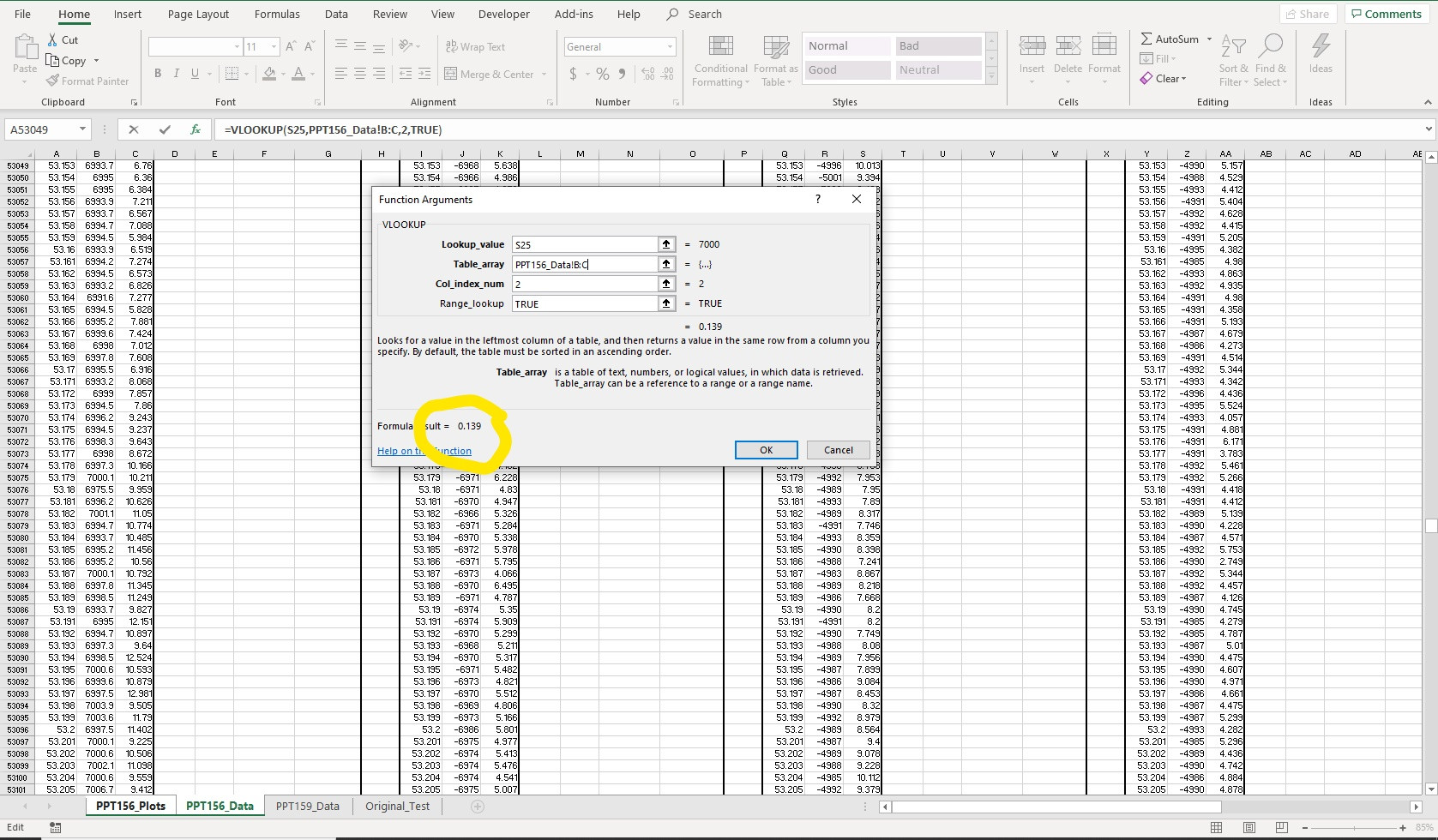Switch to the Page Layout tab

point(198,14)
